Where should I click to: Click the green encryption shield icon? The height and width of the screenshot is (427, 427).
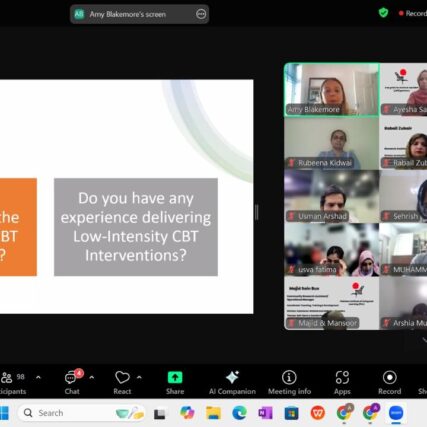pos(383,13)
